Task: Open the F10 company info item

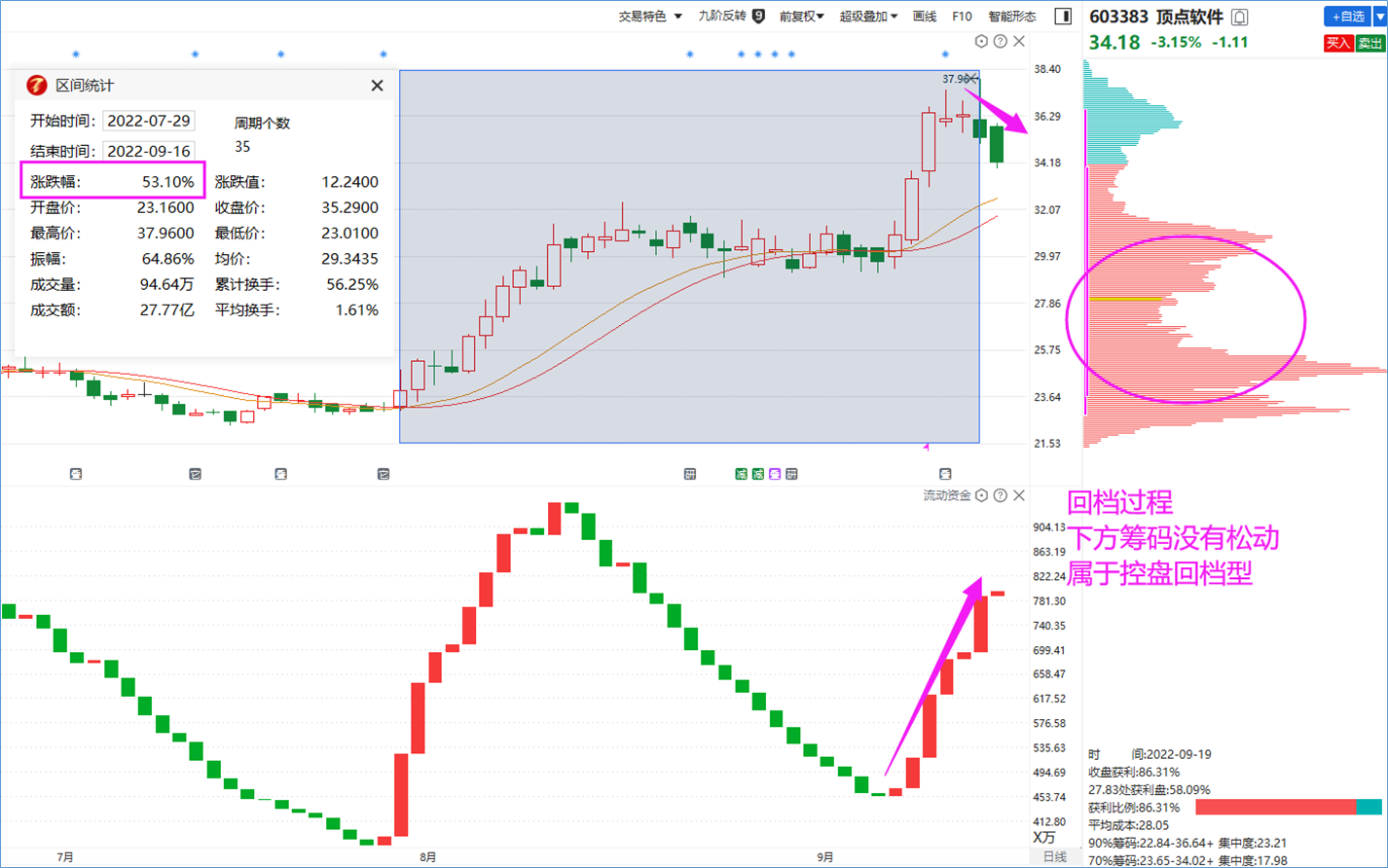Action: (x=962, y=16)
